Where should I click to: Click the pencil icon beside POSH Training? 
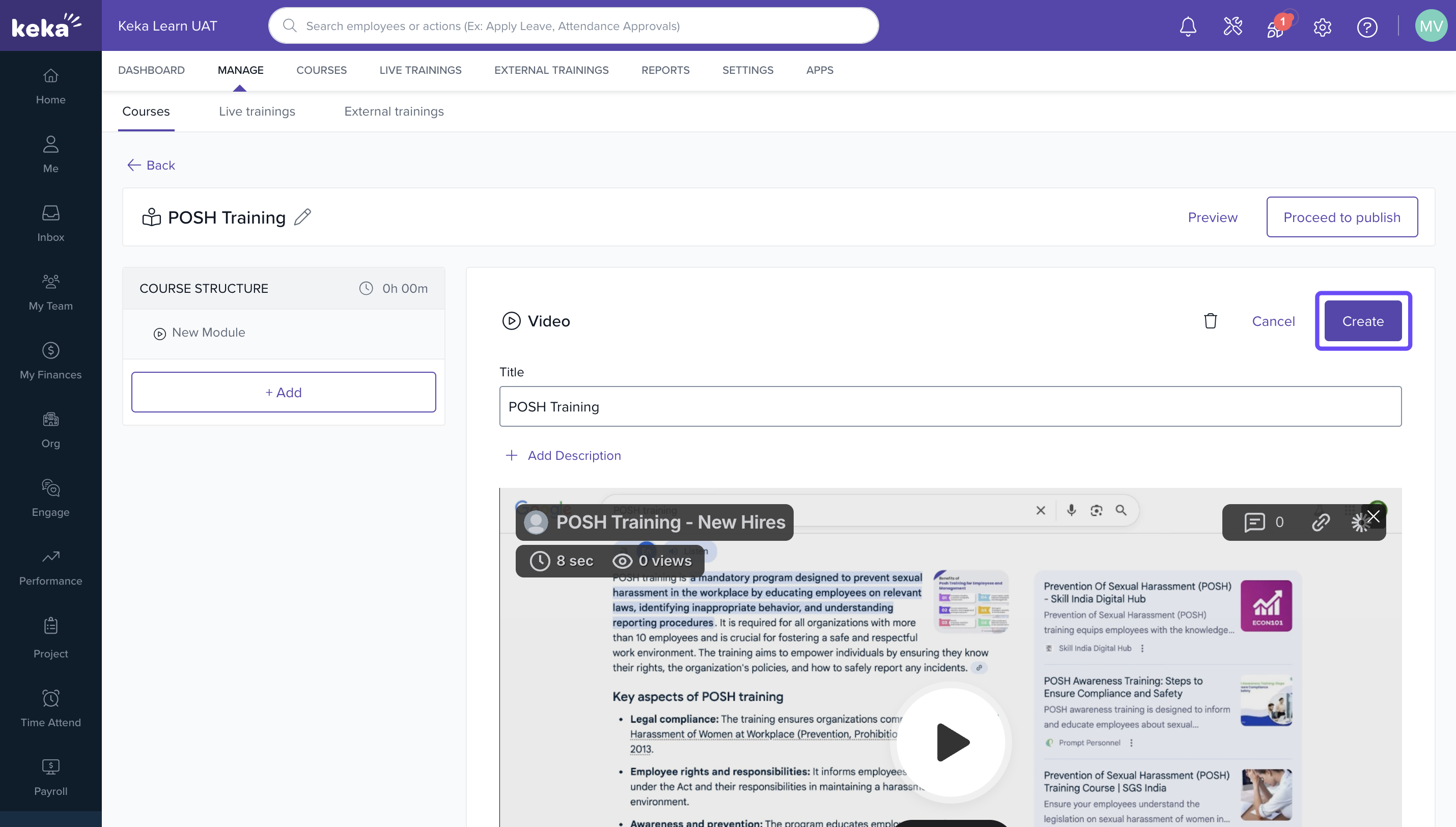[x=302, y=217]
